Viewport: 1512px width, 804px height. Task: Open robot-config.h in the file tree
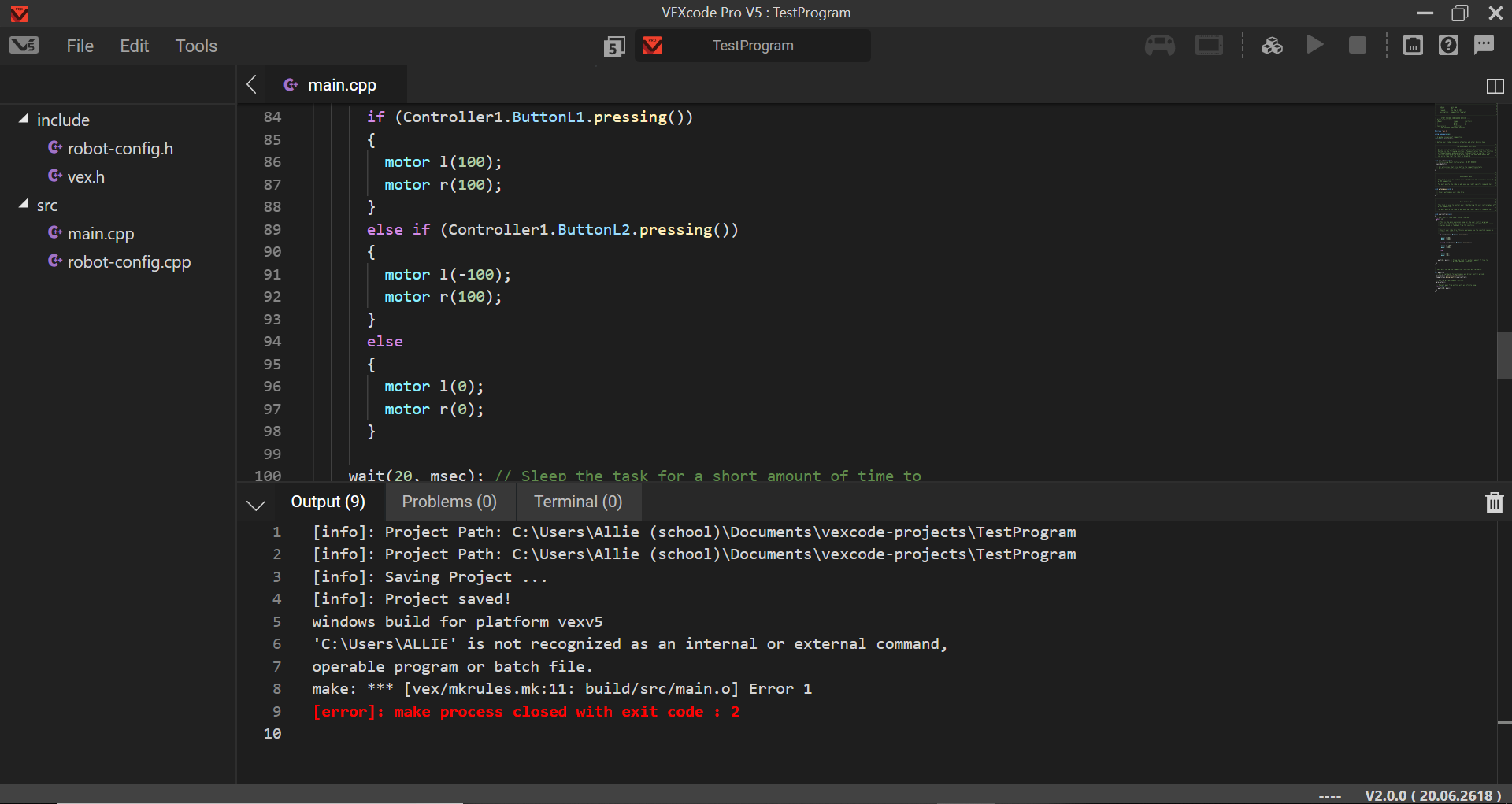[120, 148]
